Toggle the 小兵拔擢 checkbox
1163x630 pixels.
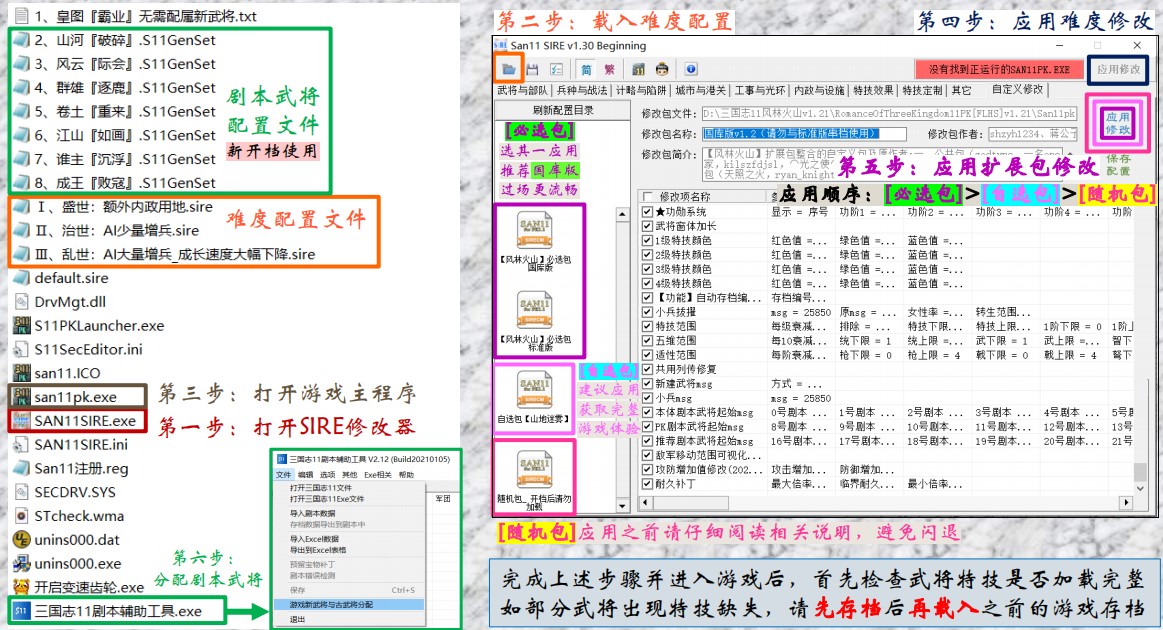point(648,312)
